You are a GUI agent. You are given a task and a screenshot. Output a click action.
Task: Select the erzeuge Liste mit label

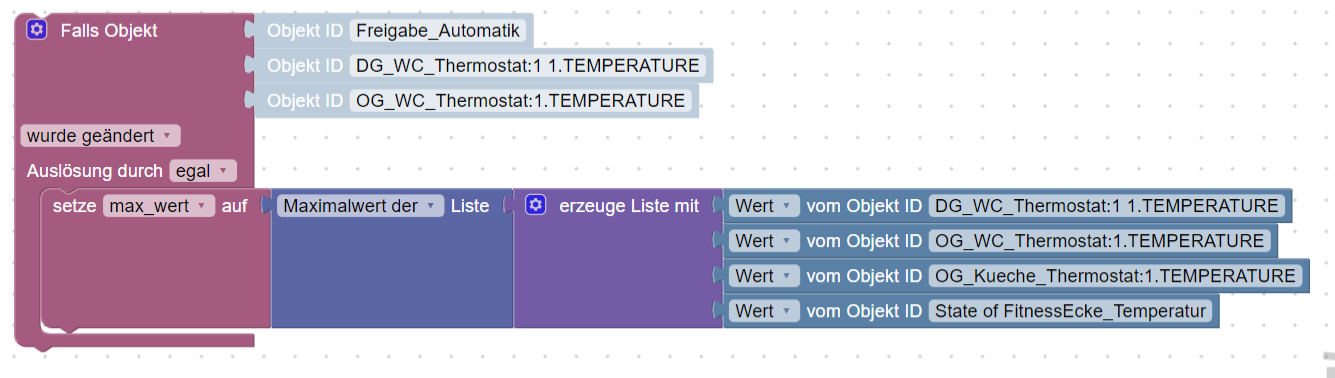pyautogui.click(x=629, y=206)
